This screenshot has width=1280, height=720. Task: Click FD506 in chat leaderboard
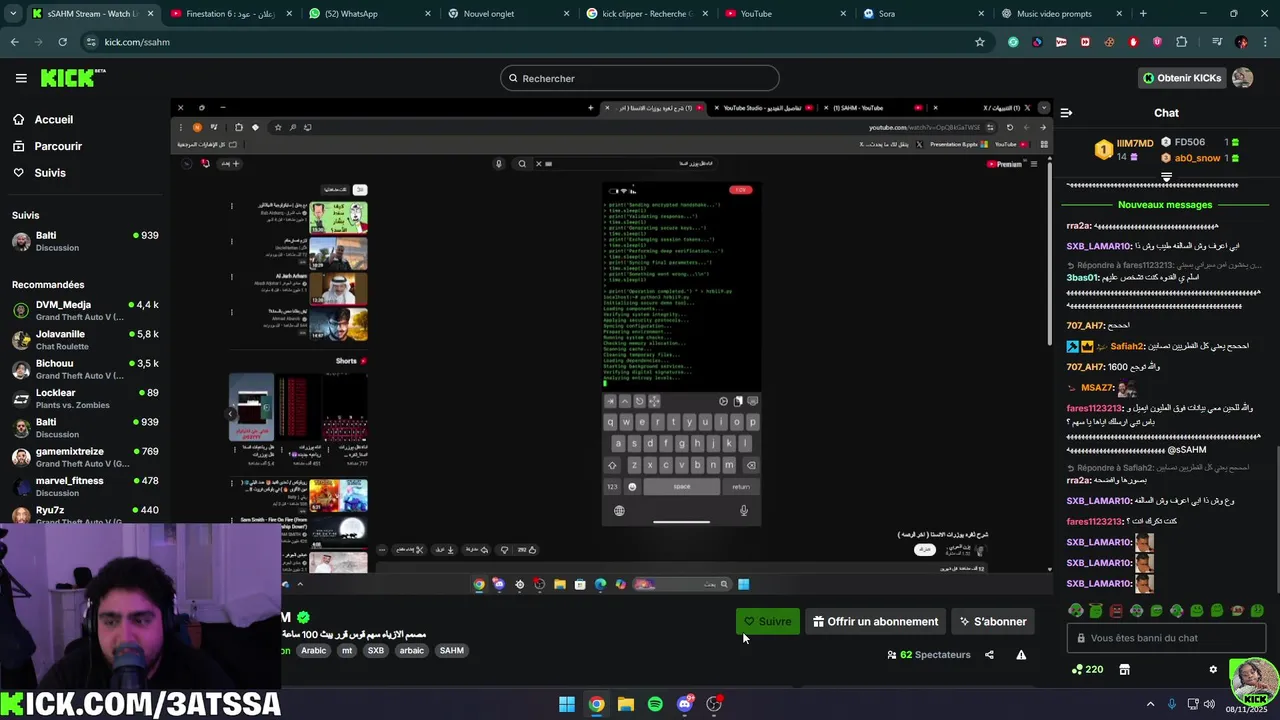click(x=1190, y=143)
